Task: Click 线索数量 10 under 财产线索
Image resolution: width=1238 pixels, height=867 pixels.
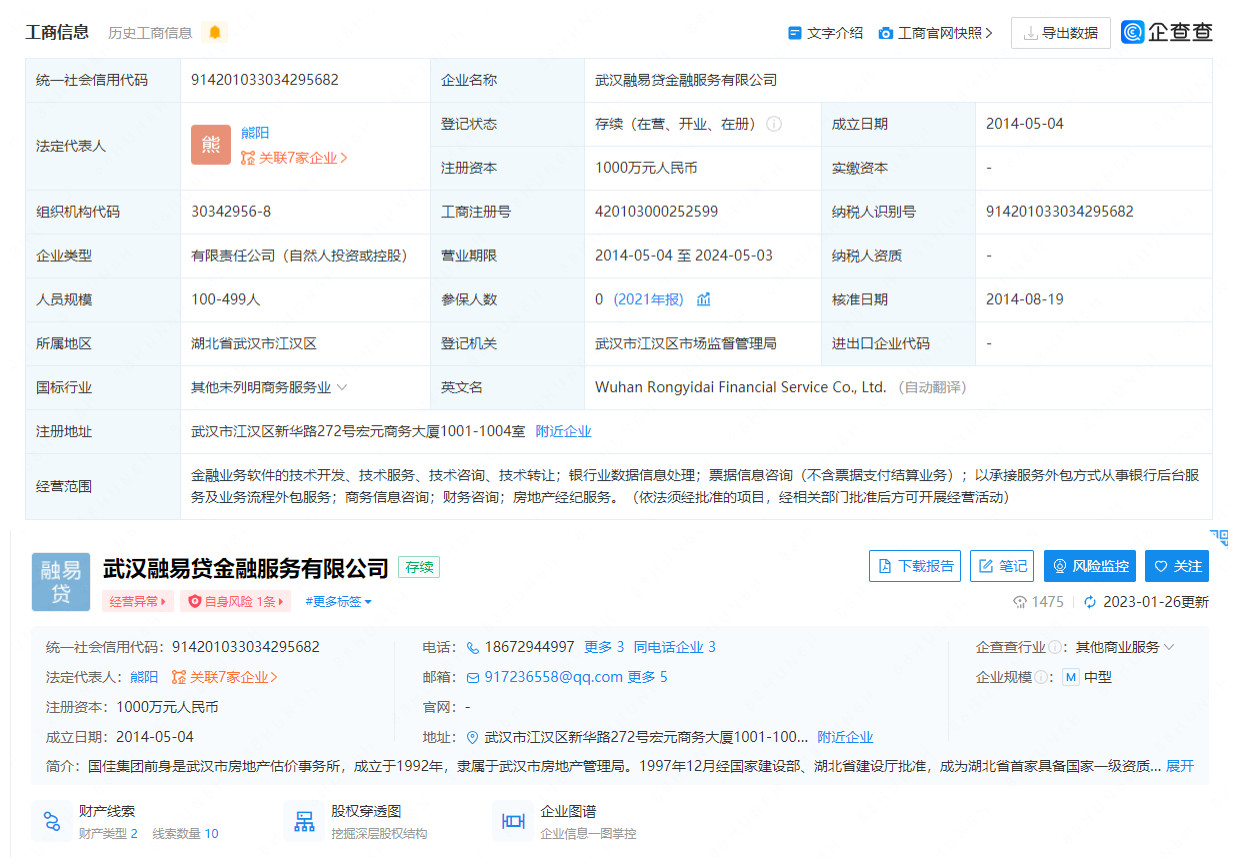Action: pos(185,834)
